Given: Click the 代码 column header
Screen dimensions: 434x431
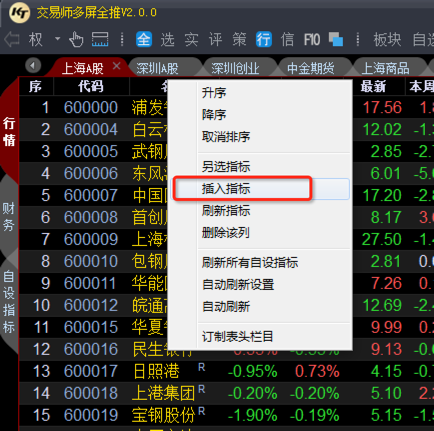Looking at the screenshot, I should pyautogui.click(x=91, y=87).
